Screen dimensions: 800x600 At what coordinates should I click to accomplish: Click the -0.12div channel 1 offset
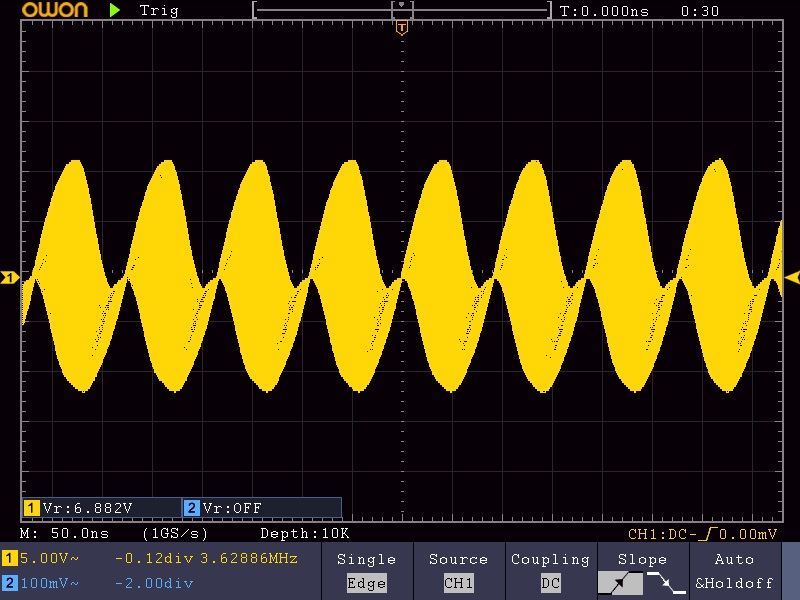pos(154,558)
